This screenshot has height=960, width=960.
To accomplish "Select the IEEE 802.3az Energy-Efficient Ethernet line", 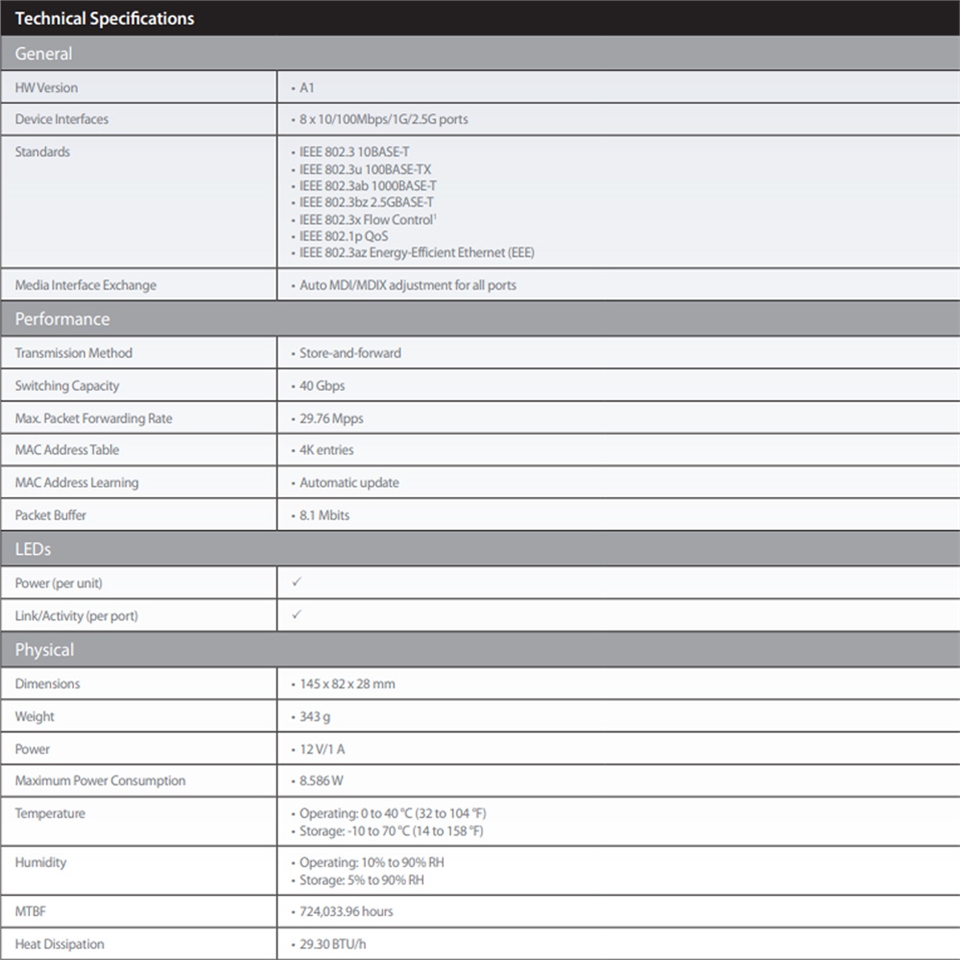I will point(416,253).
